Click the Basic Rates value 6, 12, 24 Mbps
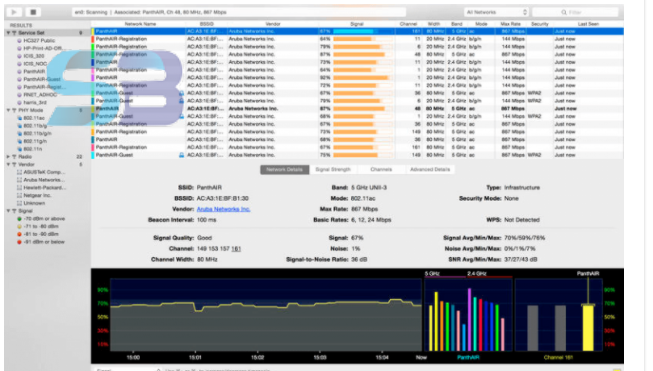Screen dimensions: 653x371 [371, 220]
